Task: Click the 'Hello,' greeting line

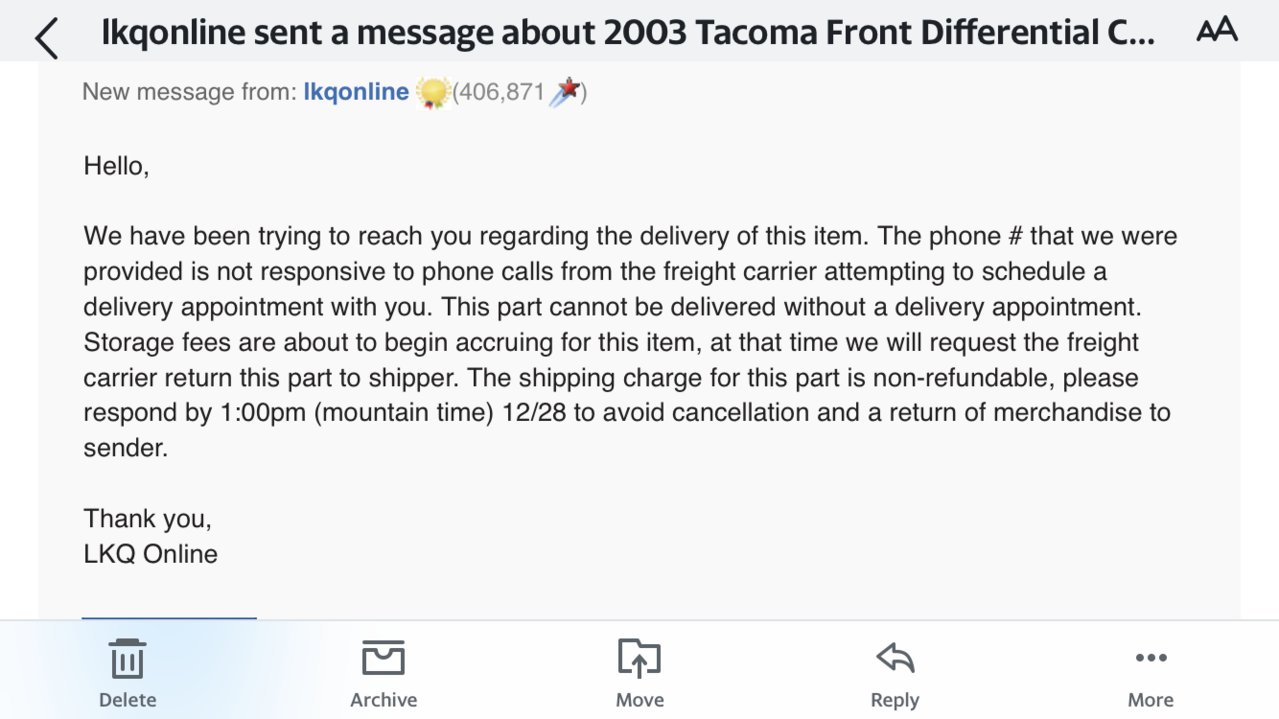Action: (116, 166)
